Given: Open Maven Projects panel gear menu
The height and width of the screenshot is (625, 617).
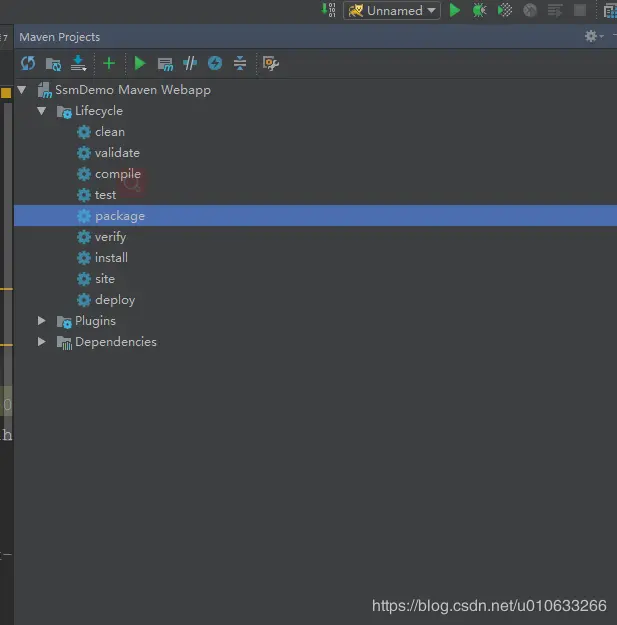Looking at the screenshot, I should click(593, 37).
